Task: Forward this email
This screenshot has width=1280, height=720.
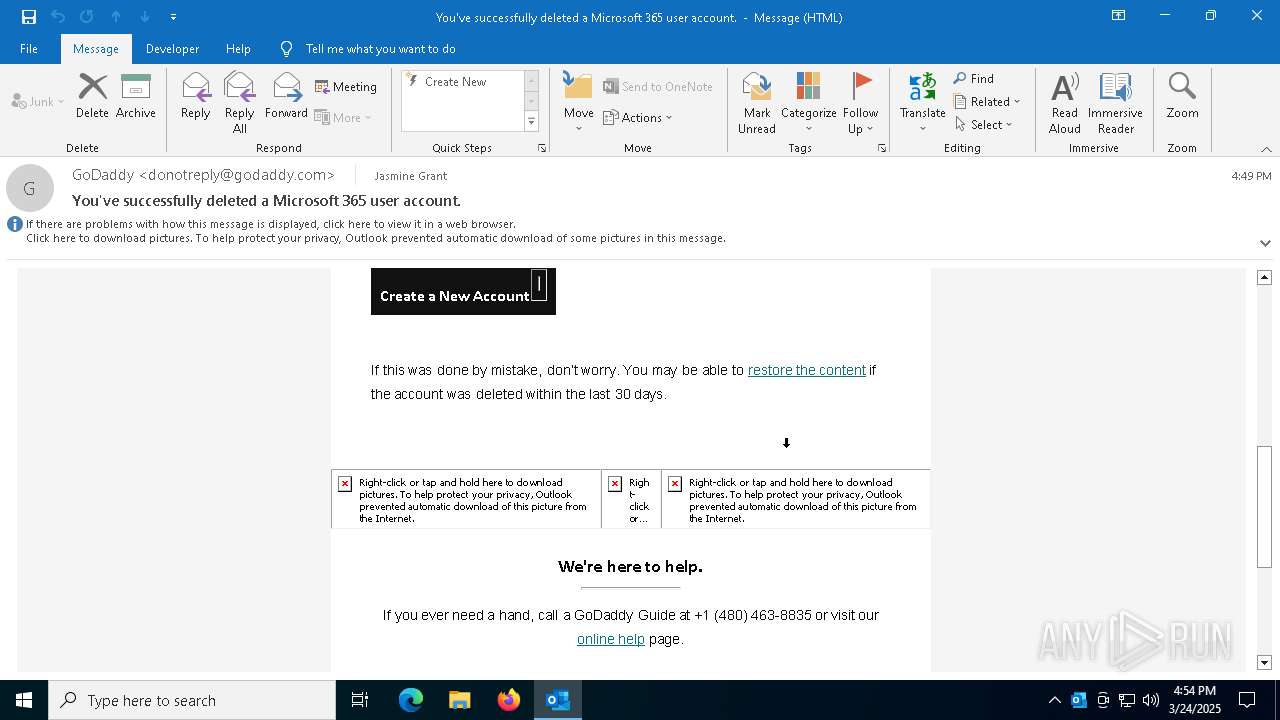Action: pos(287,97)
